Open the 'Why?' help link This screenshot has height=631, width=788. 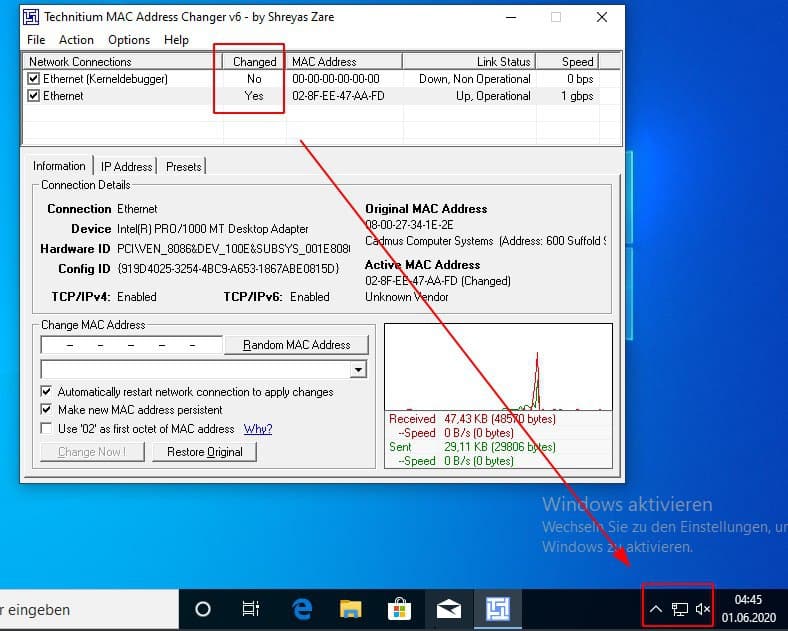[x=258, y=429]
